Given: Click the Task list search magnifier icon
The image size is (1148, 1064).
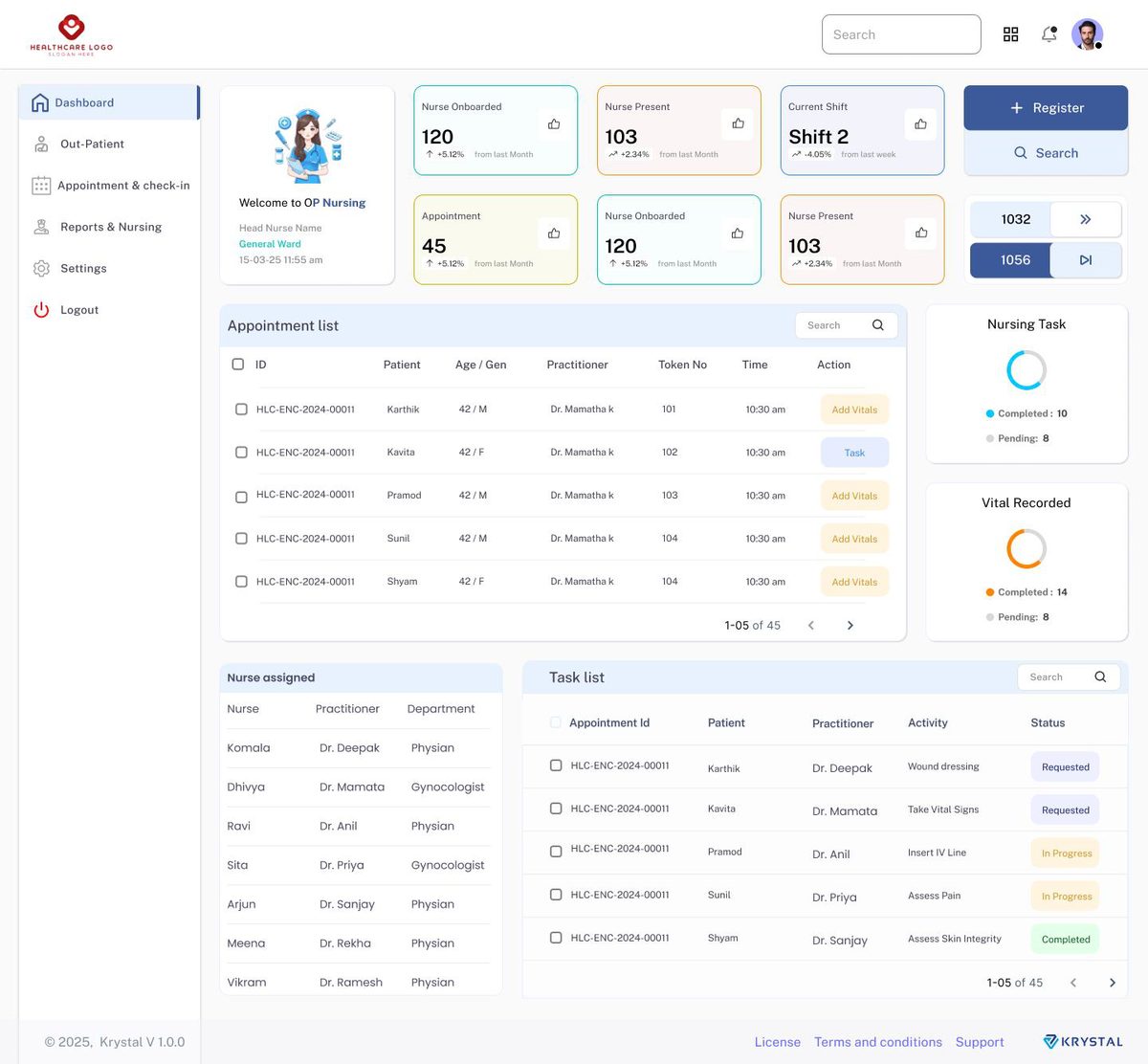Looking at the screenshot, I should coord(1100,676).
